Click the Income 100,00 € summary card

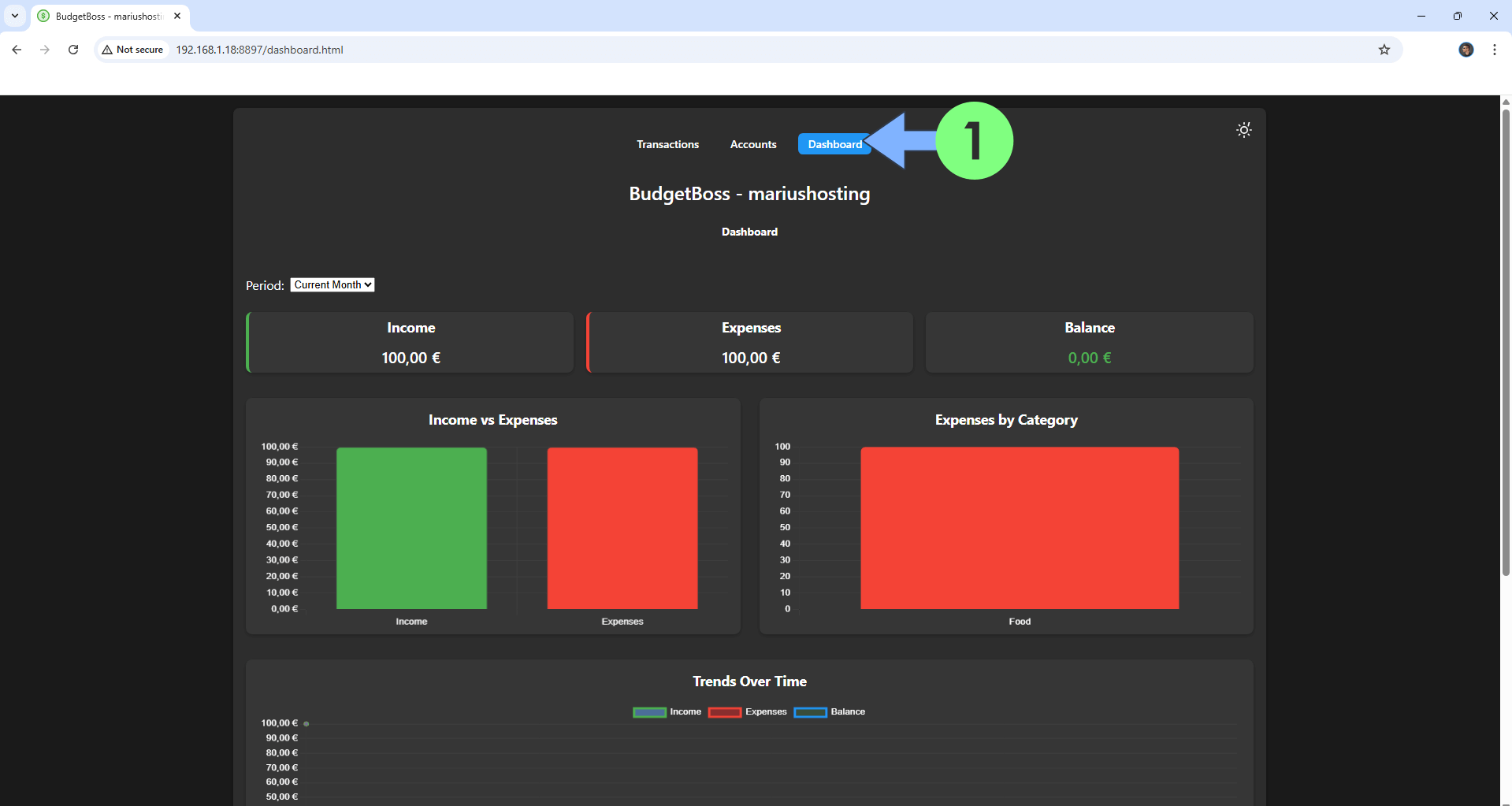[x=411, y=343]
